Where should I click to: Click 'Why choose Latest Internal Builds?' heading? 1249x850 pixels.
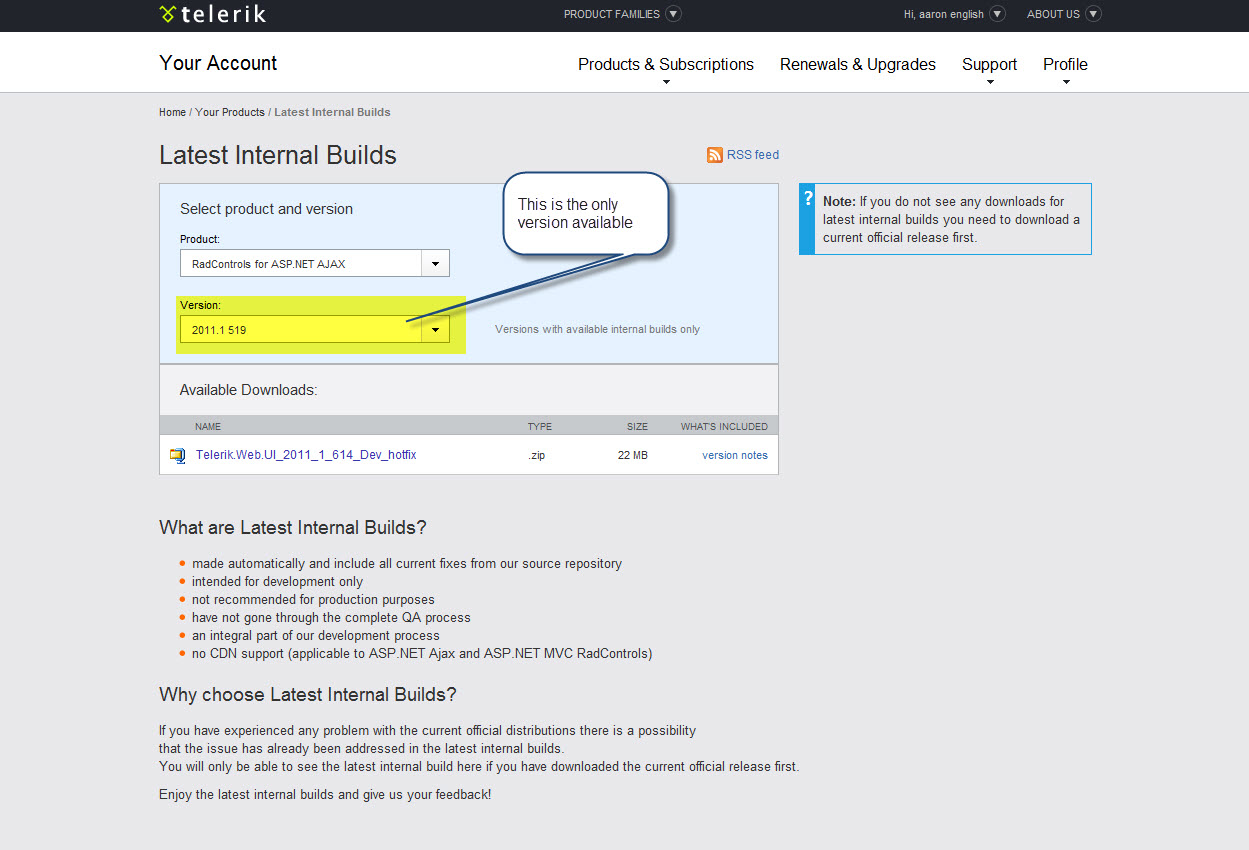click(x=308, y=694)
